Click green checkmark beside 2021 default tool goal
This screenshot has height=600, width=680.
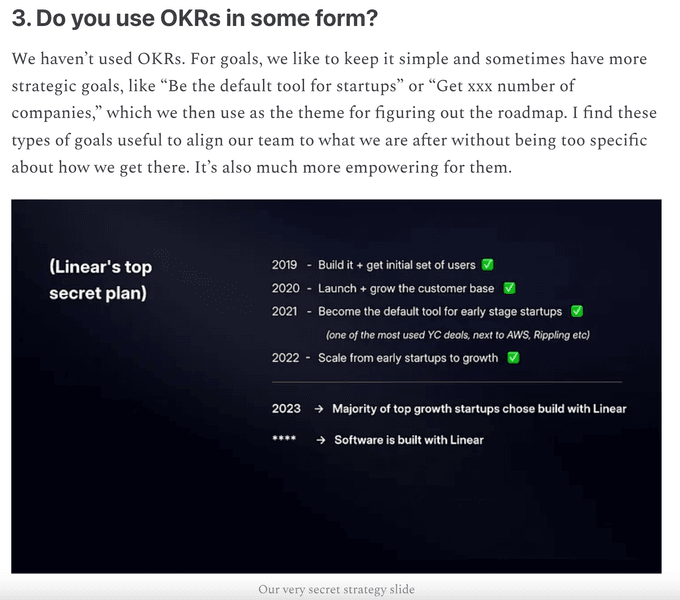click(577, 311)
